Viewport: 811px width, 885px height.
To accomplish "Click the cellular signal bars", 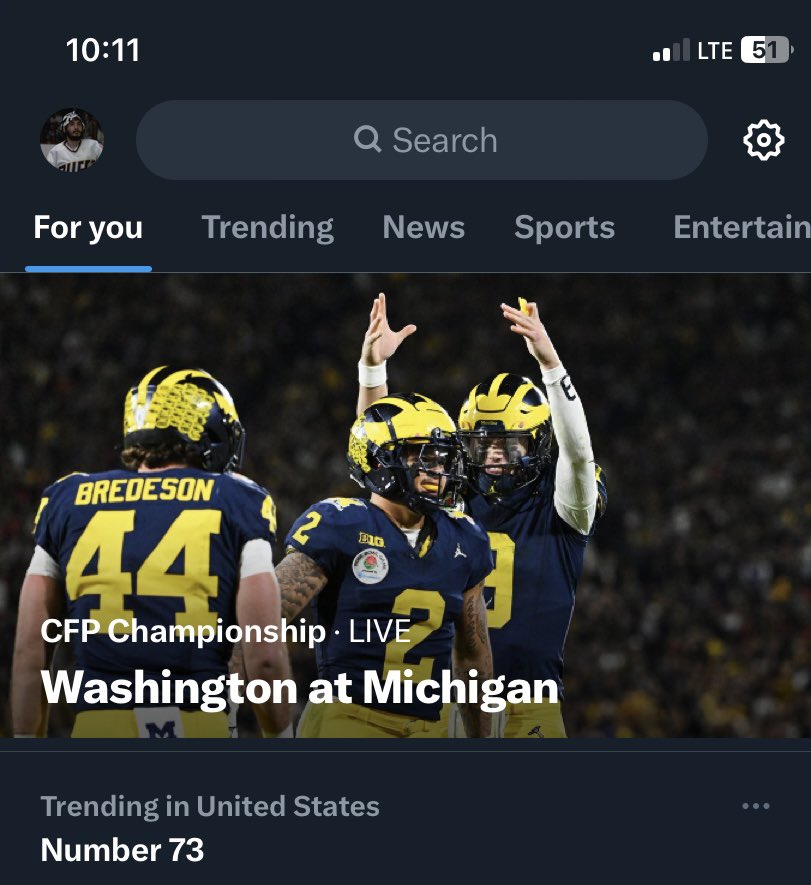I will (x=671, y=50).
